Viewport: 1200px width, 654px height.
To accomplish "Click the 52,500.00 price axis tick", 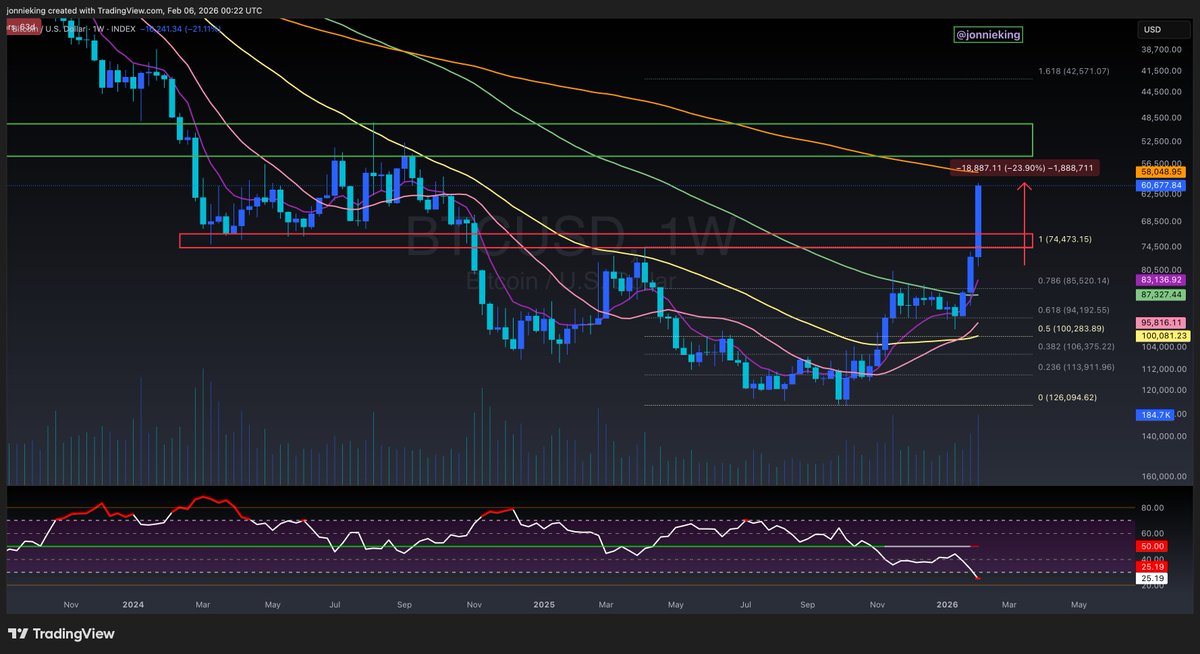I will (1161, 141).
